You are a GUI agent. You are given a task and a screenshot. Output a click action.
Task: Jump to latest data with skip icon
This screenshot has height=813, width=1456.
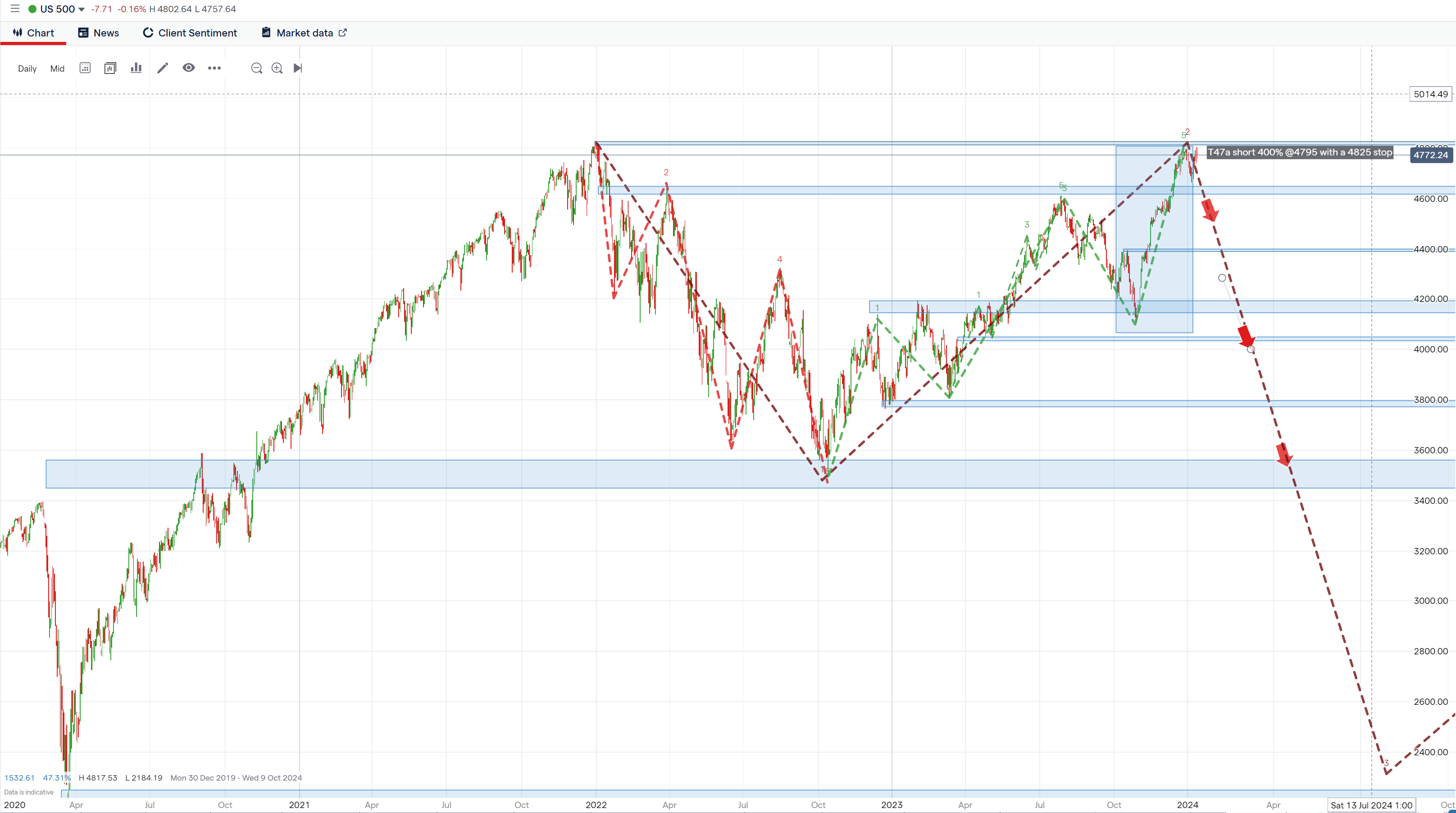(298, 68)
